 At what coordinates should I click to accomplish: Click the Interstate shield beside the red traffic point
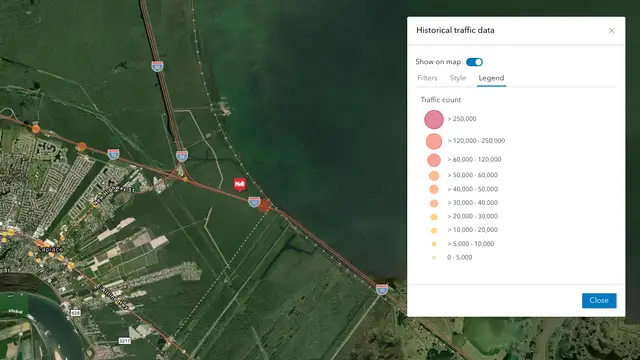point(254,202)
